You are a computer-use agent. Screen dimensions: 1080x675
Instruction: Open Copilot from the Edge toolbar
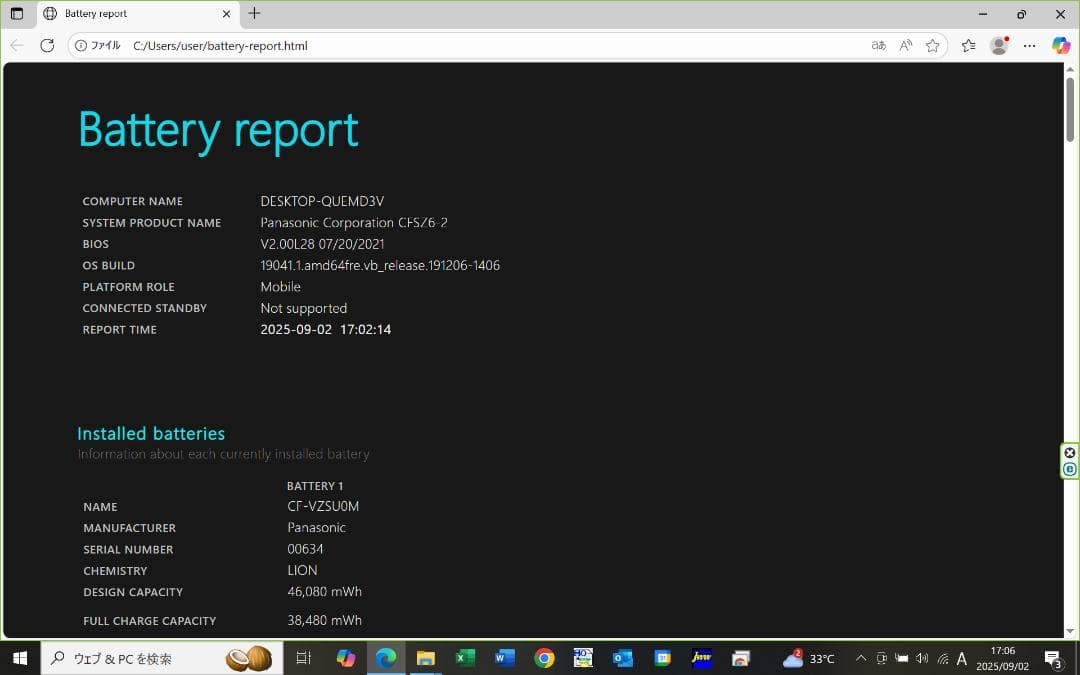click(1060, 45)
